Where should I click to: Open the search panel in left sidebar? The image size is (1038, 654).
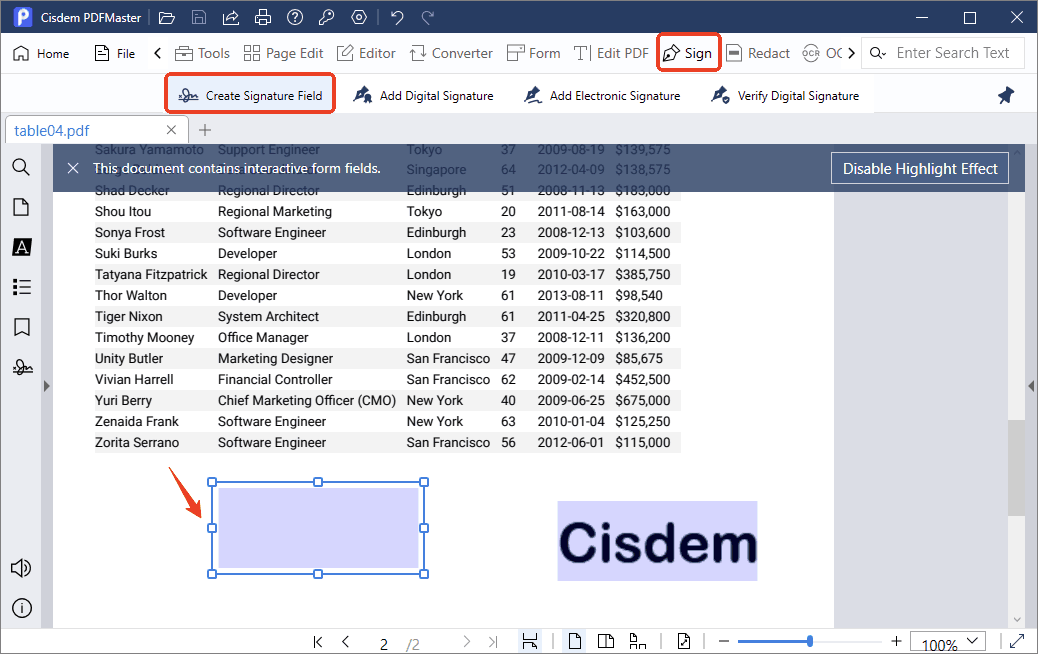(21, 167)
